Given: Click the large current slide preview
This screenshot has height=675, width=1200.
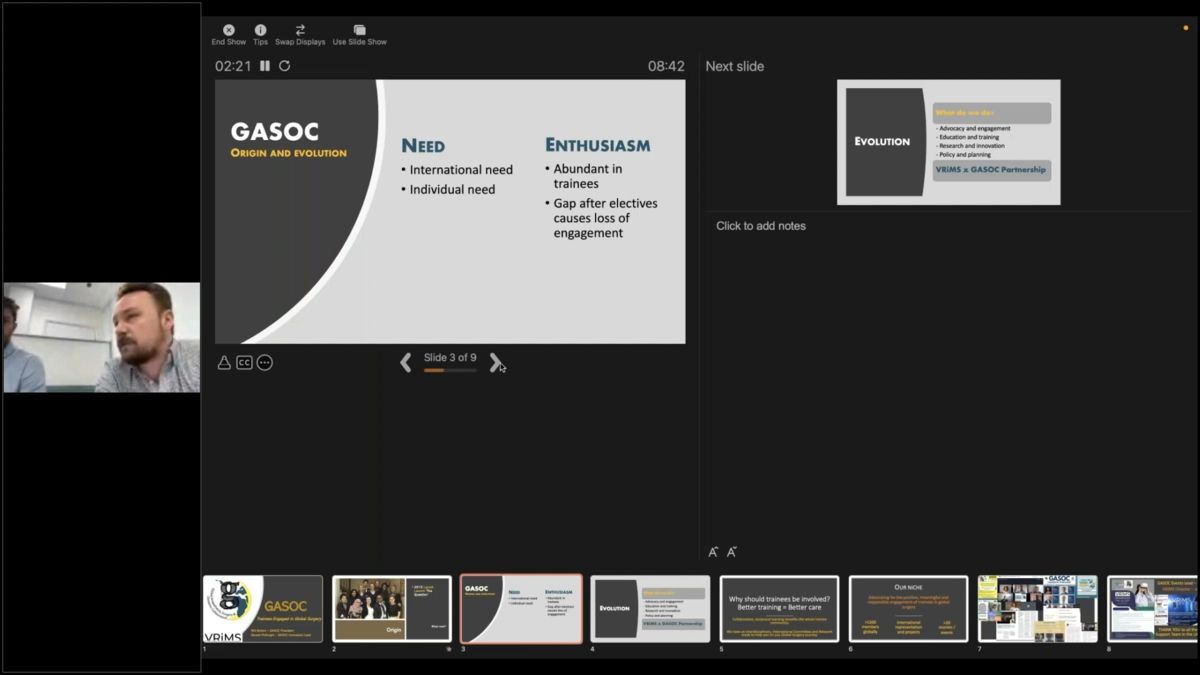Looking at the screenshot, I should pyautogui.click(x=450, y=212).
